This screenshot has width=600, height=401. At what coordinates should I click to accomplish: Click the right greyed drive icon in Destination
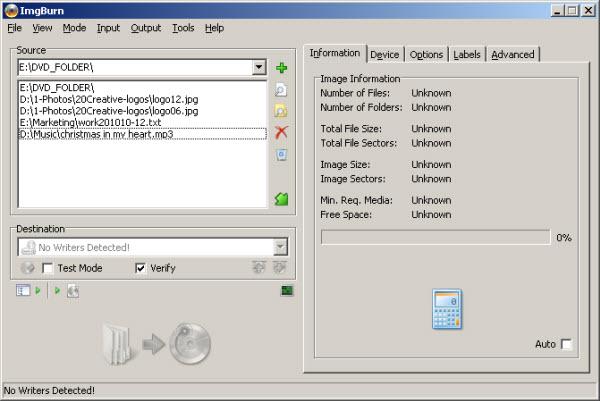pos(280,267)
